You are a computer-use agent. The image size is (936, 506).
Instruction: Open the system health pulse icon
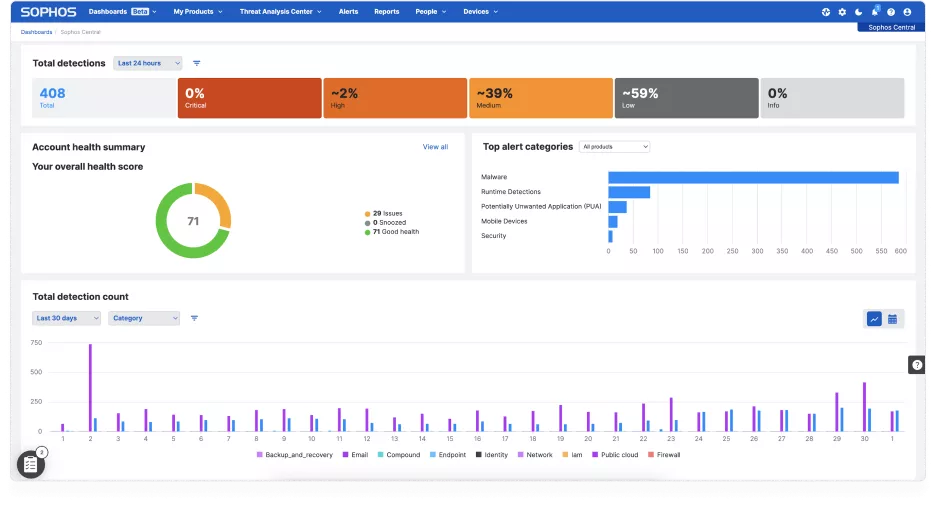(826, 12)
